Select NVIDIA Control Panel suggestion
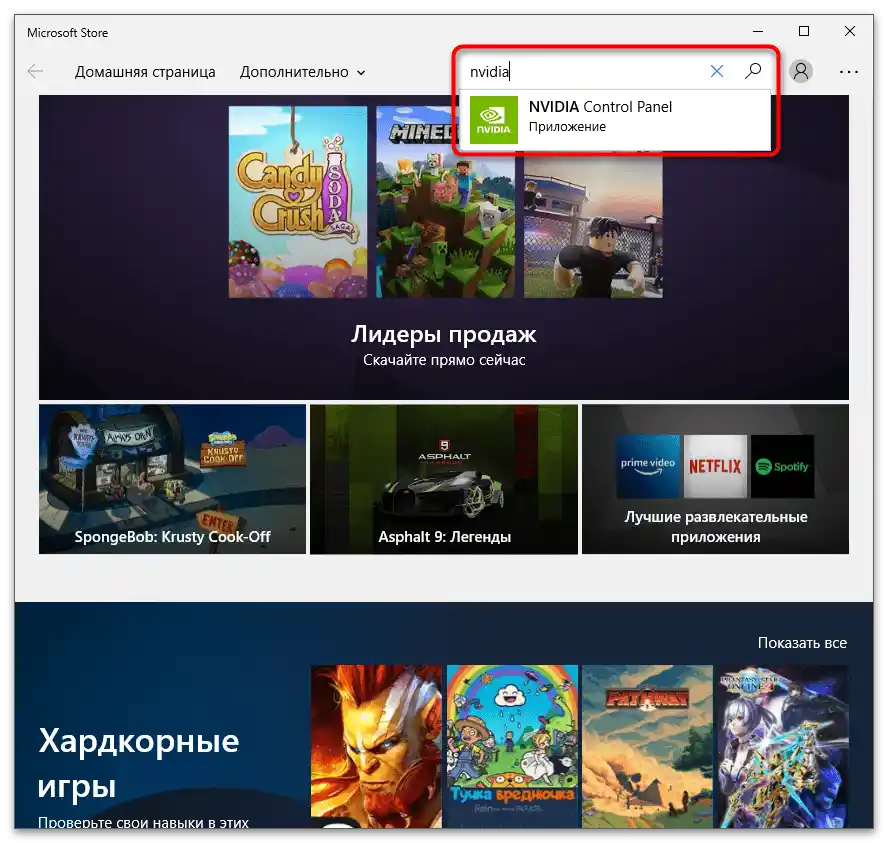This screenshot has width=888, height=843. tap(616, 119)
